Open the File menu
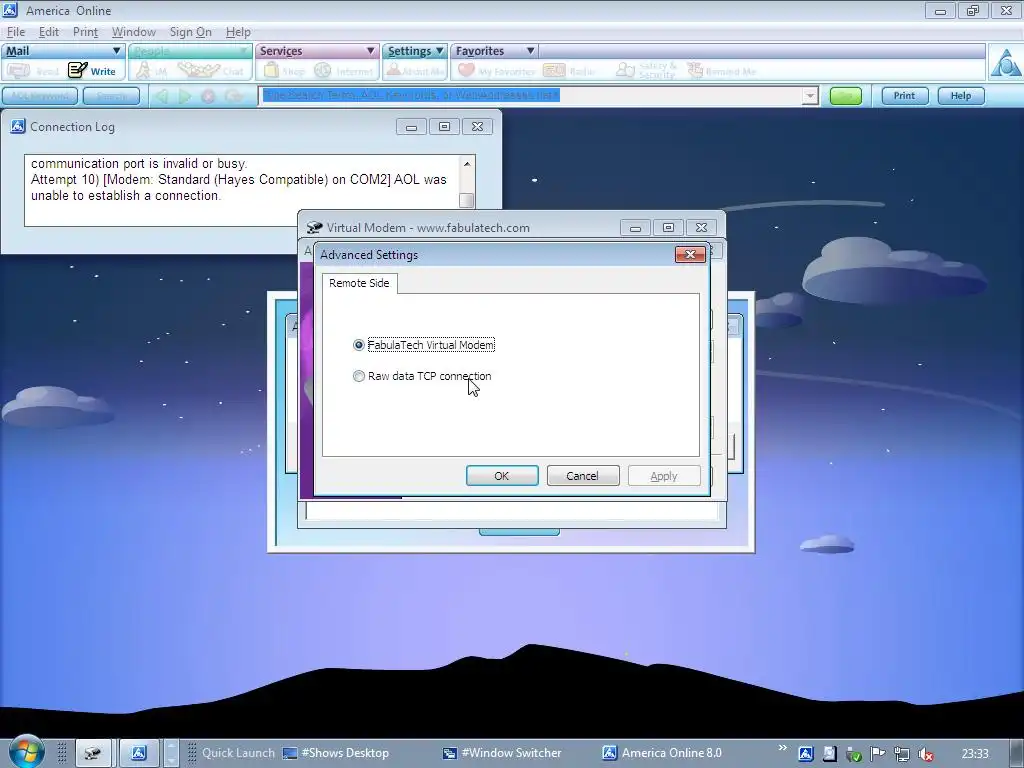1024x768 pixels. point(16,32)
